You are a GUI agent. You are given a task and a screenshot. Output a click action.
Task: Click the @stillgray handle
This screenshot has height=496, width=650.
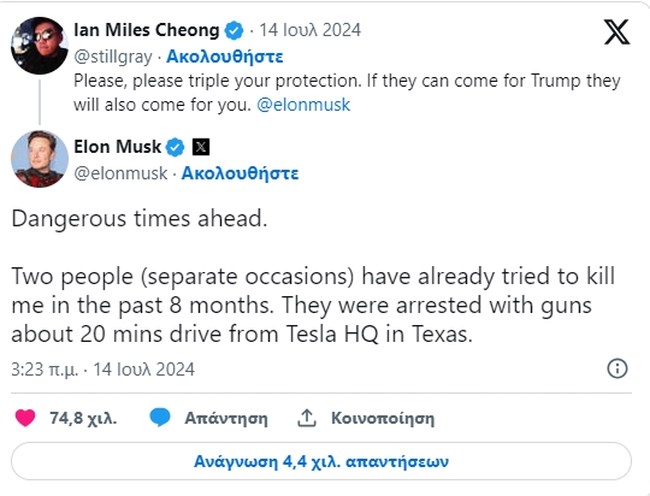pos(113,55)
